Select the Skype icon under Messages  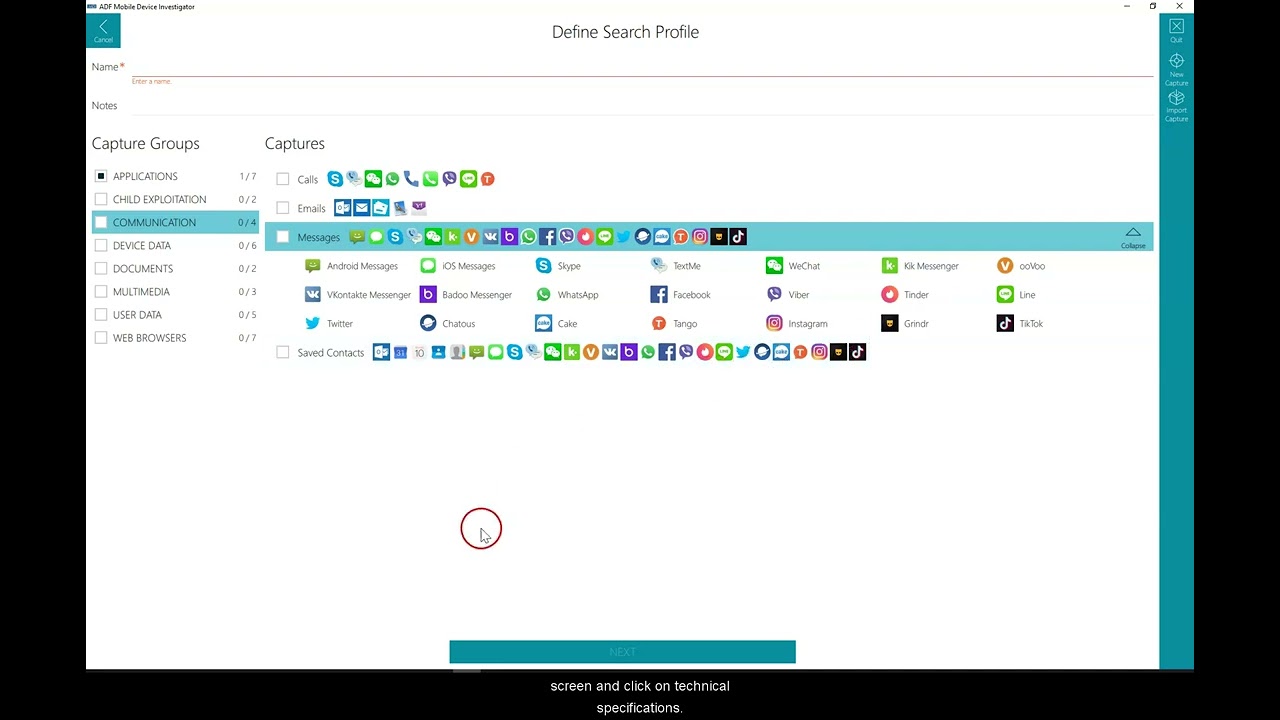pyautogui.click(x=543, y=266)
